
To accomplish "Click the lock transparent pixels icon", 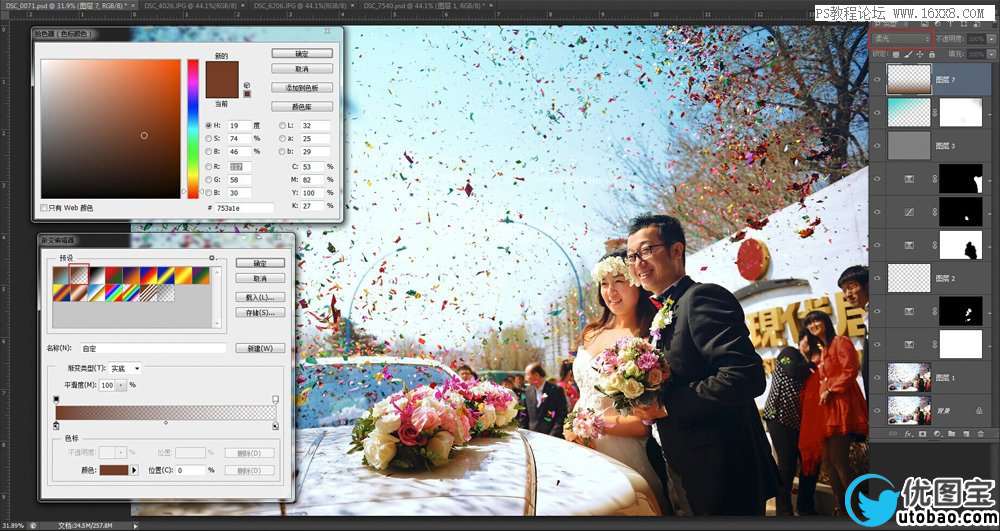I will point(896,54).
